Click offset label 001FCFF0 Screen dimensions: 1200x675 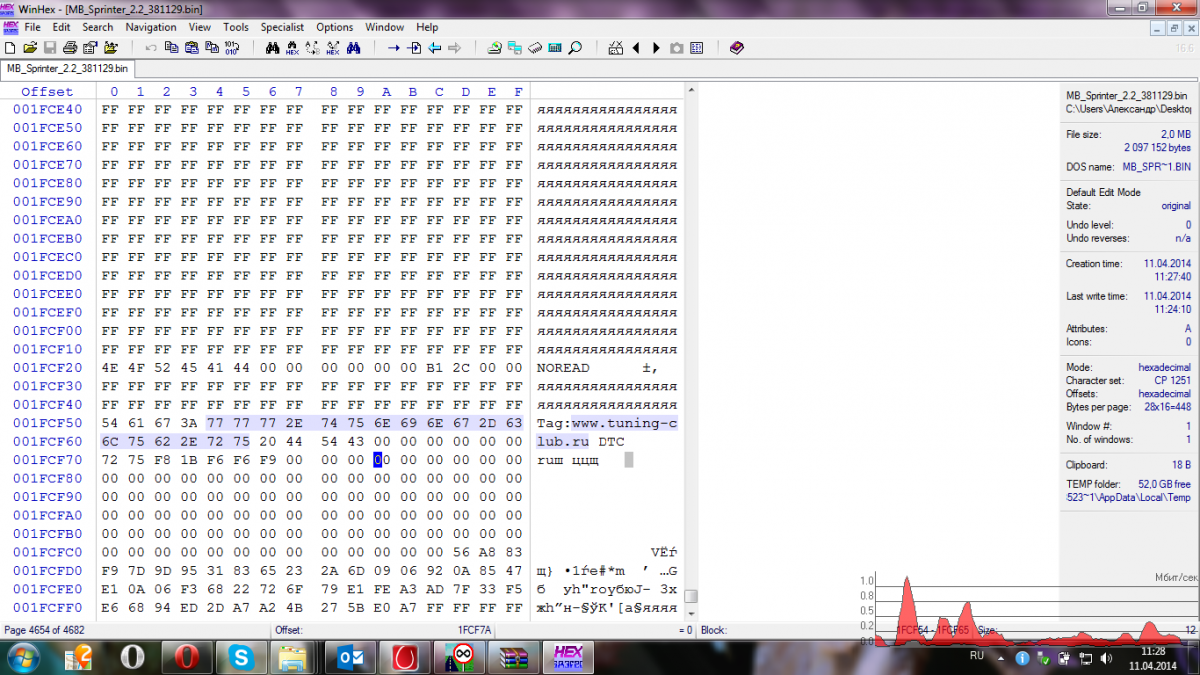click(x=48, y=607)
